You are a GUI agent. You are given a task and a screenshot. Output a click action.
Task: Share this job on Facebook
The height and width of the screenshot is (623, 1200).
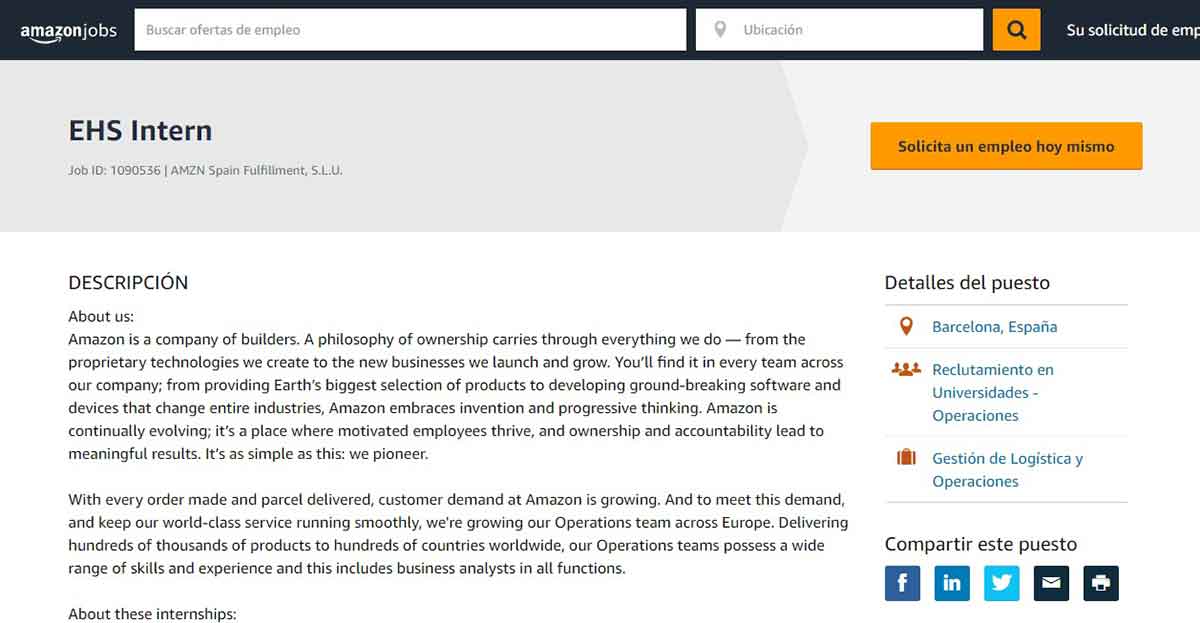click(902, 583)
